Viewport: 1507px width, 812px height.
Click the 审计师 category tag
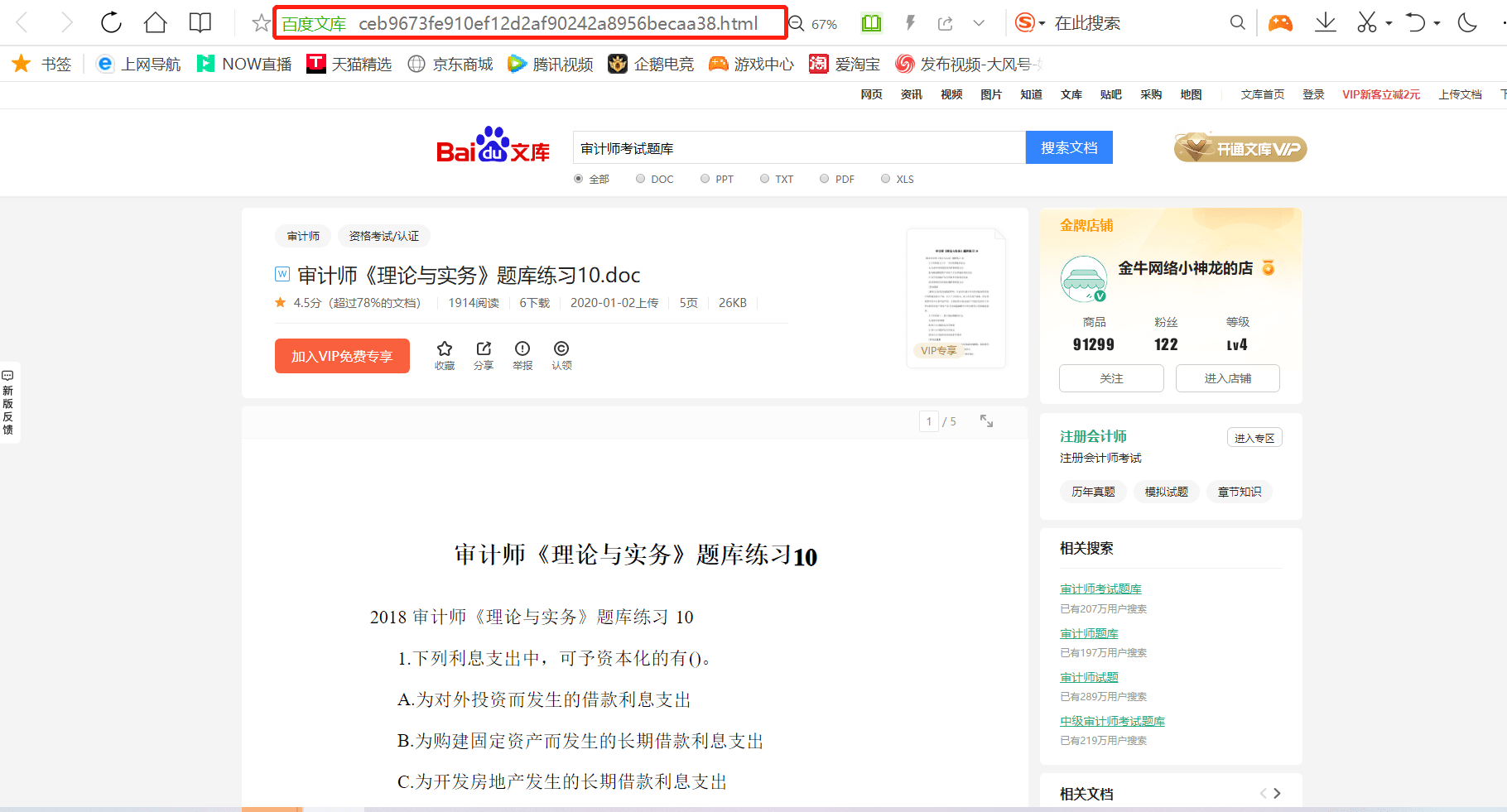tap(303, 236)
